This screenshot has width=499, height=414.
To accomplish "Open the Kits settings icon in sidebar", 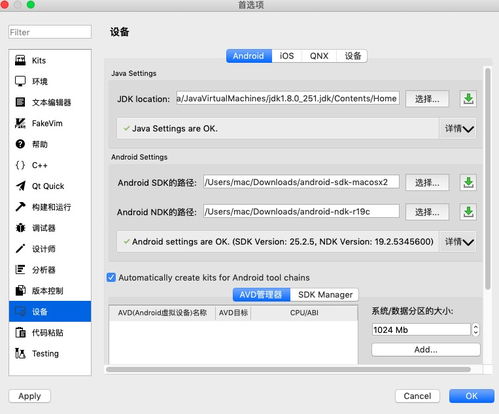I will [20, 60].
